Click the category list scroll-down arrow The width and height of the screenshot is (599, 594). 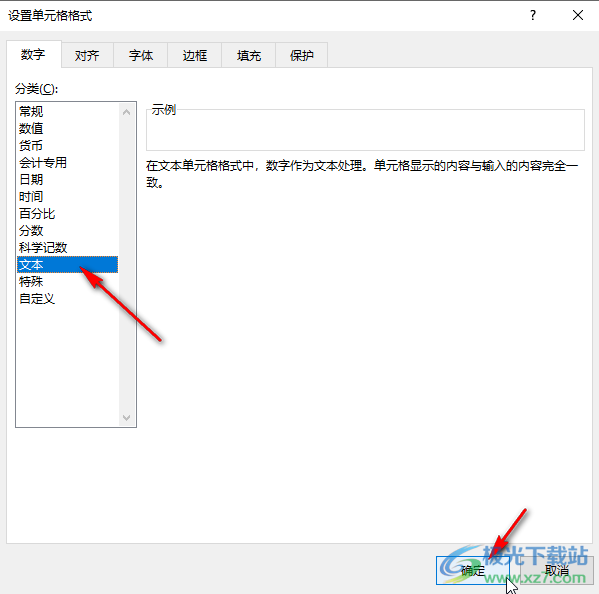point(127,418)
